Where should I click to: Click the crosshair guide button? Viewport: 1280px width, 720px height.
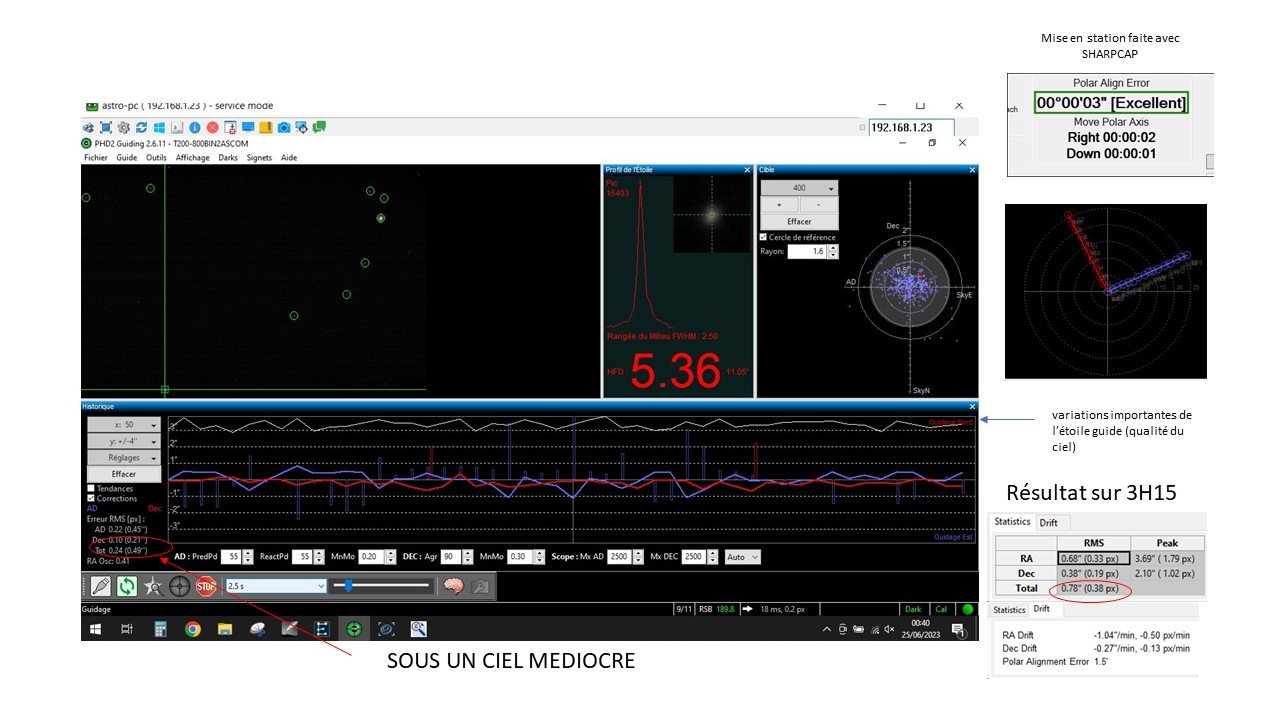180,586
